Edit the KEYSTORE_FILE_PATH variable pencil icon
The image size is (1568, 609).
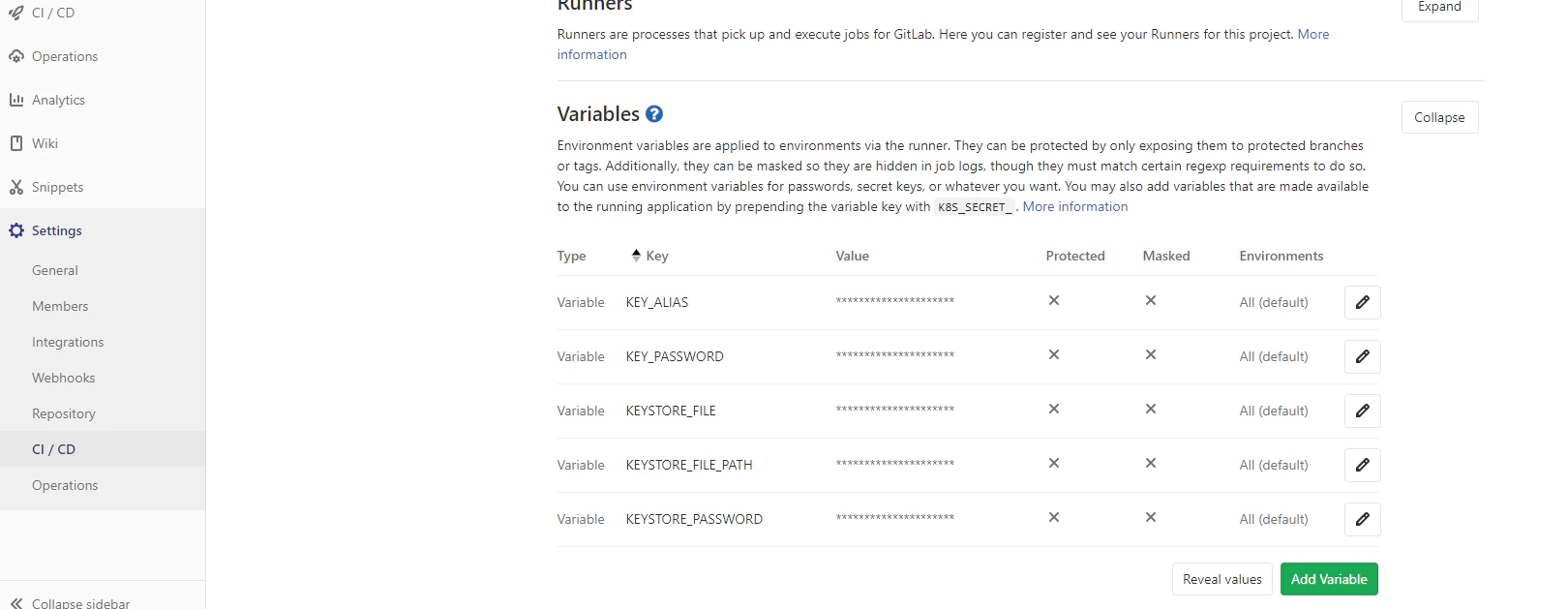pyautogui.click(x=1362, y=465)
